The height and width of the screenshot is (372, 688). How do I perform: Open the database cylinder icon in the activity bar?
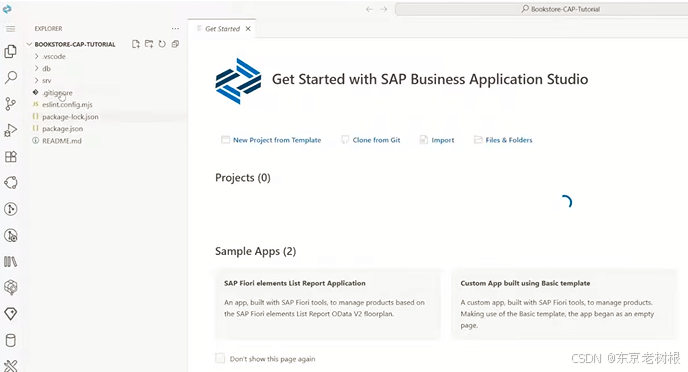point(11,340)
